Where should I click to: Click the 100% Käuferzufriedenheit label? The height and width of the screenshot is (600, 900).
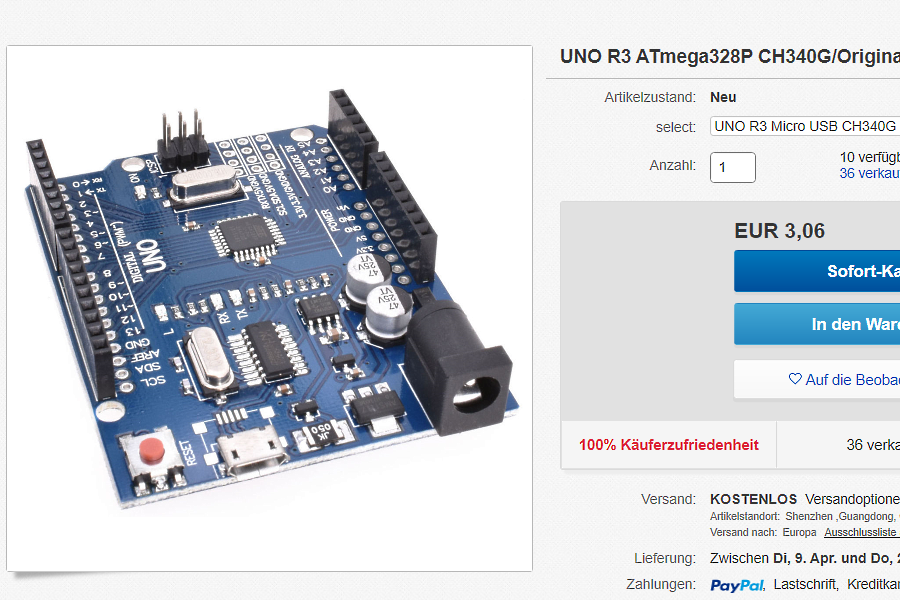tap(669, 445)
